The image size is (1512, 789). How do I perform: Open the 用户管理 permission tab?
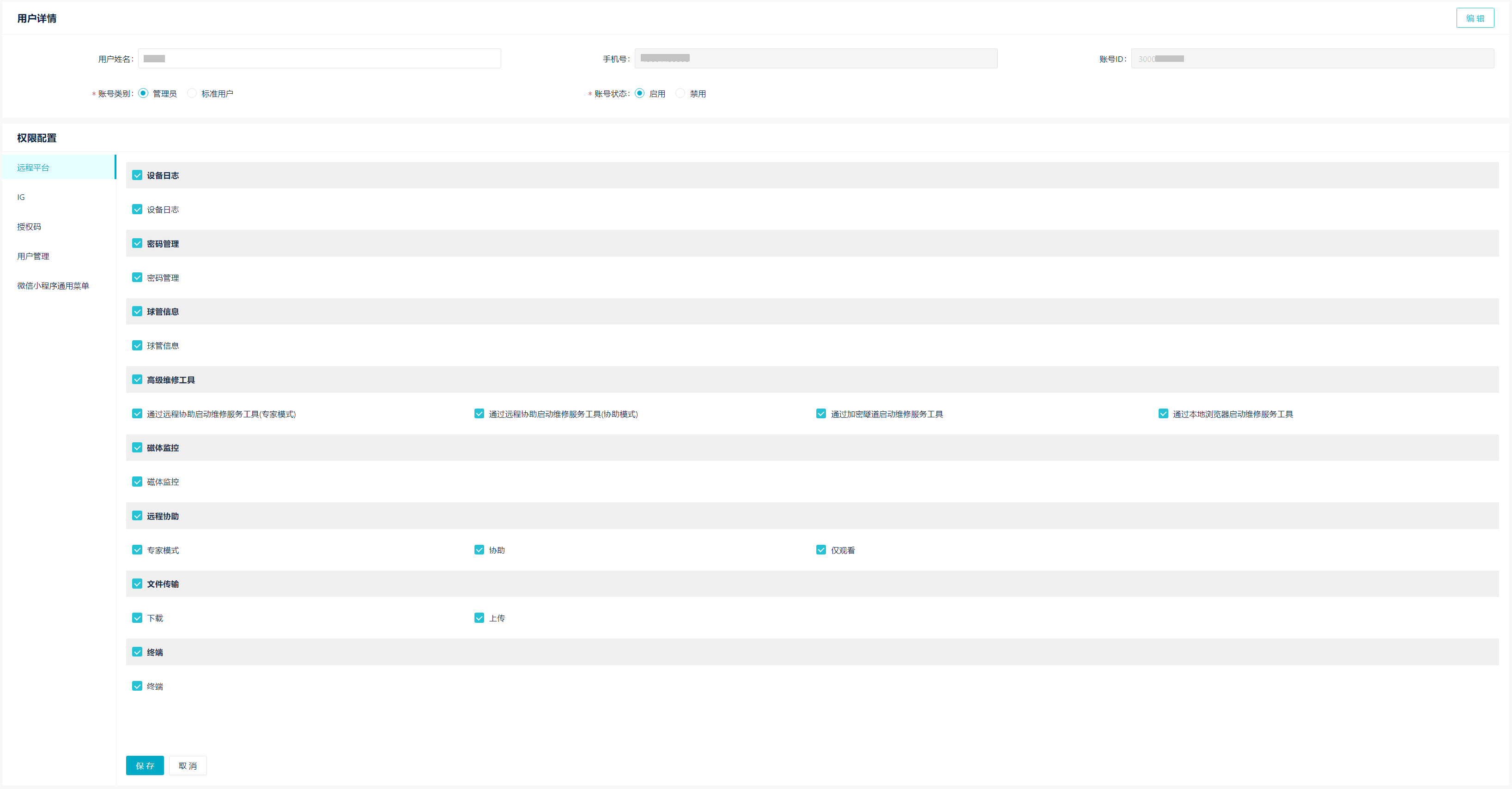click(33, 256)
